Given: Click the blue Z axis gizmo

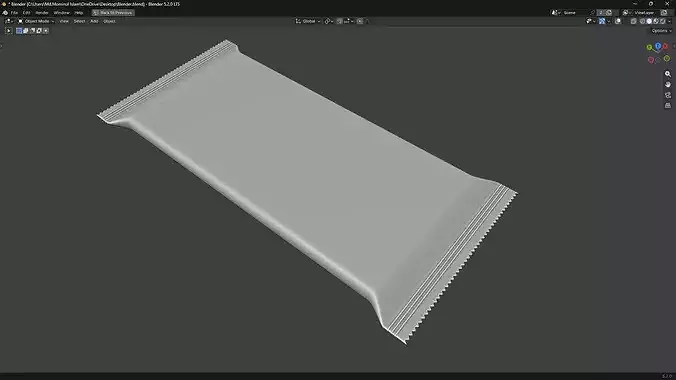Looking at the screenshot, I should coord(658,46).
